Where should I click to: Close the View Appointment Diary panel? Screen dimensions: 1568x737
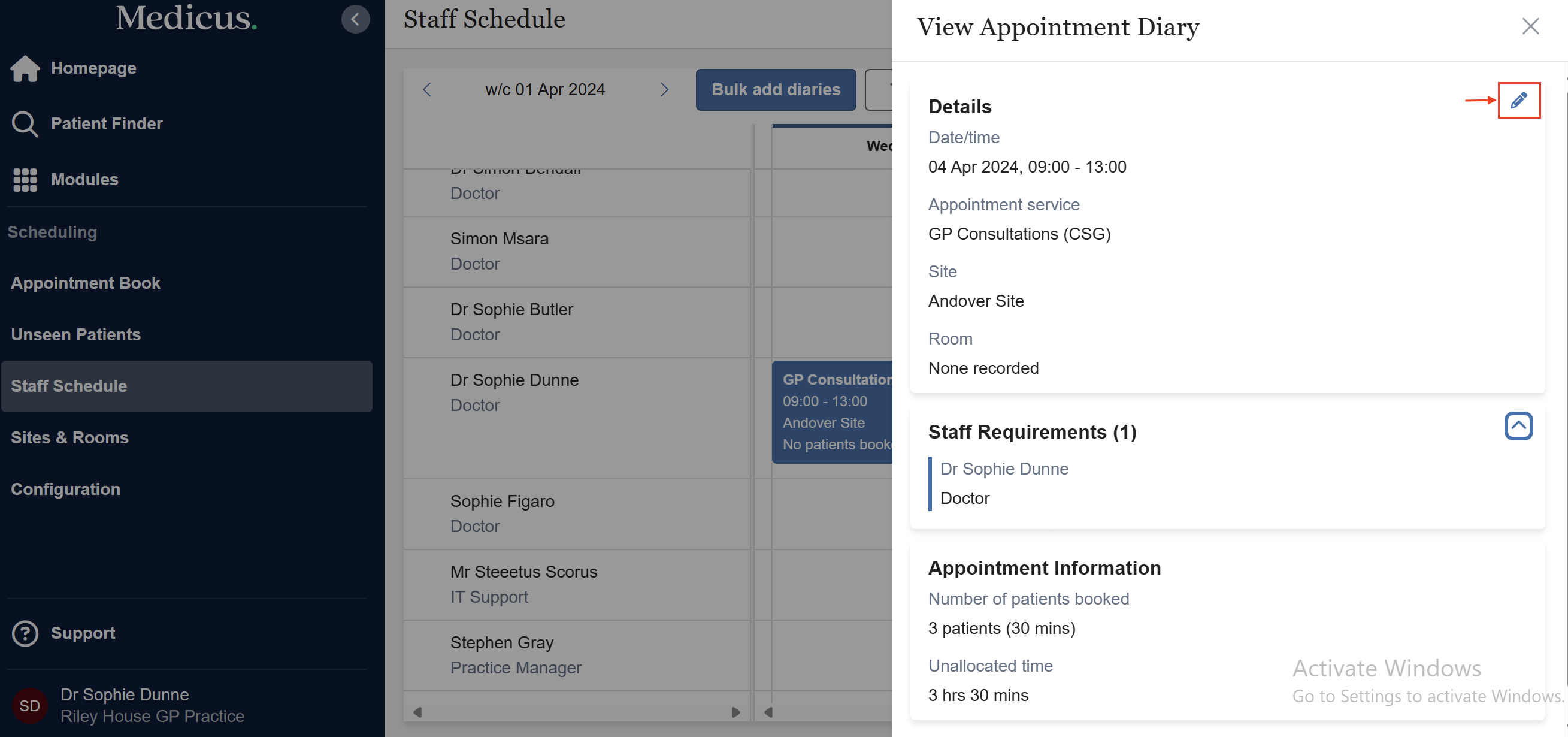click(x=1530, y=26)
